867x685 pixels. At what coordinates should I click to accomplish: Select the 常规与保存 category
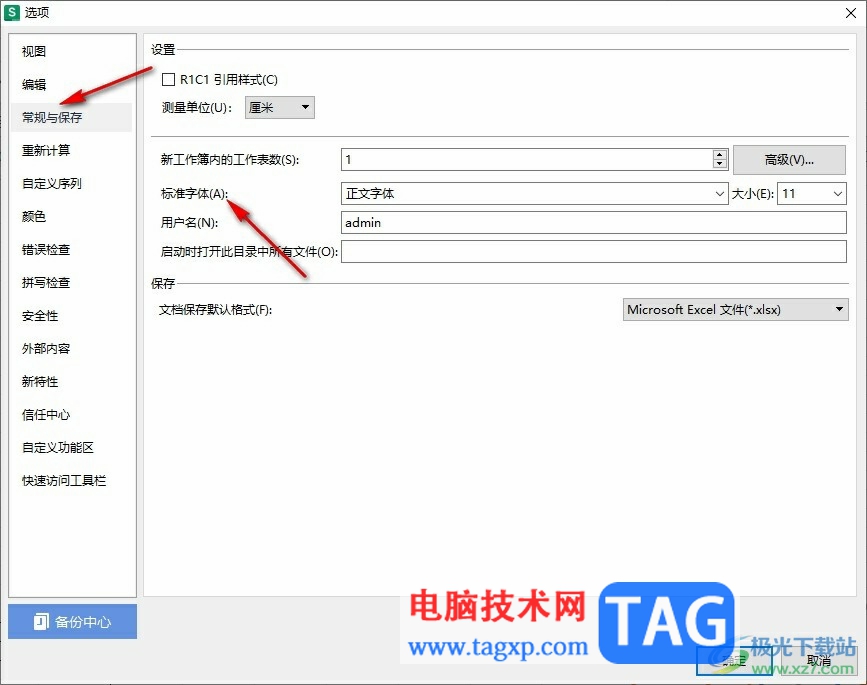[71, 117]
